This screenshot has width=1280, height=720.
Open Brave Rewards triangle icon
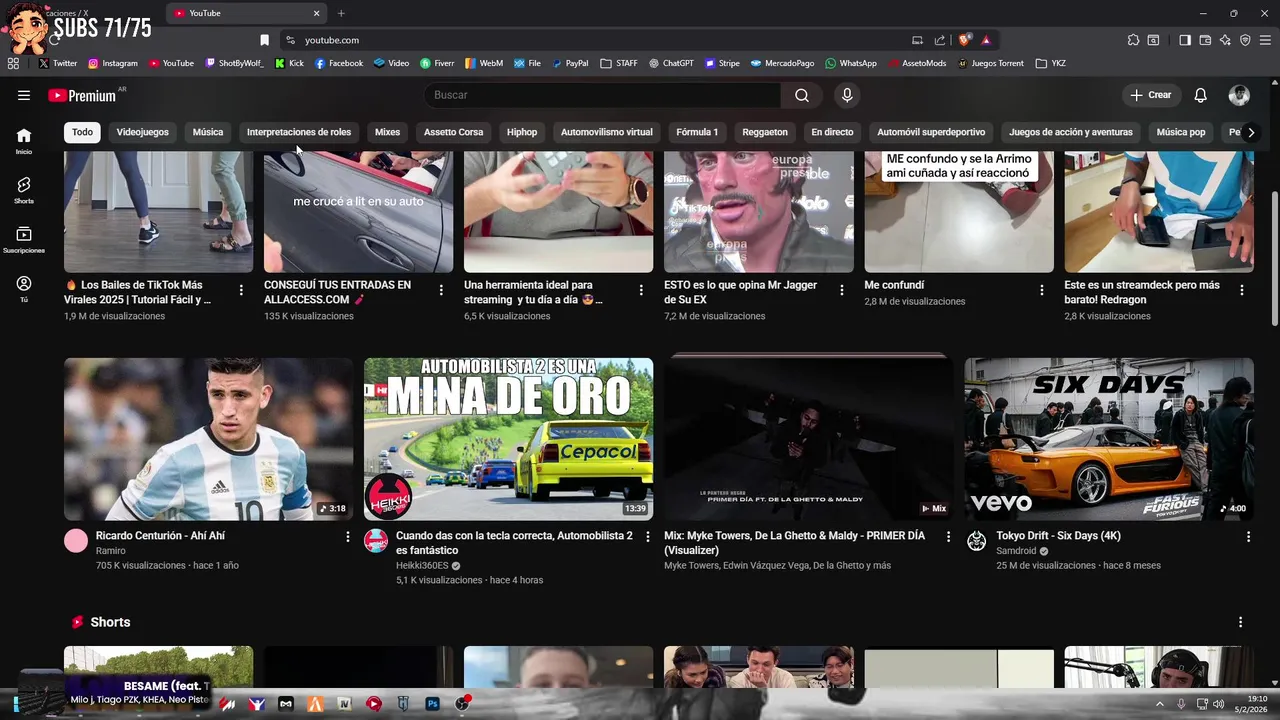point(986,40)
